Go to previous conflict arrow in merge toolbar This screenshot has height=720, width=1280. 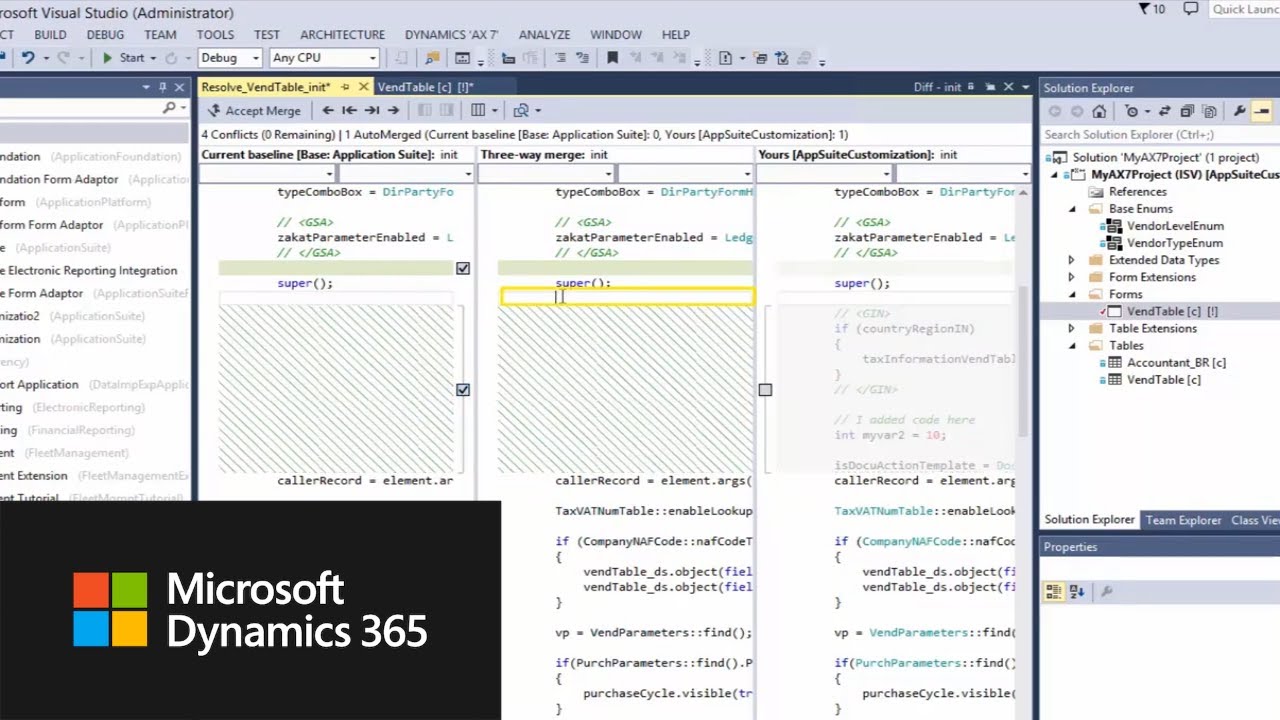click(x=328, y=111)
